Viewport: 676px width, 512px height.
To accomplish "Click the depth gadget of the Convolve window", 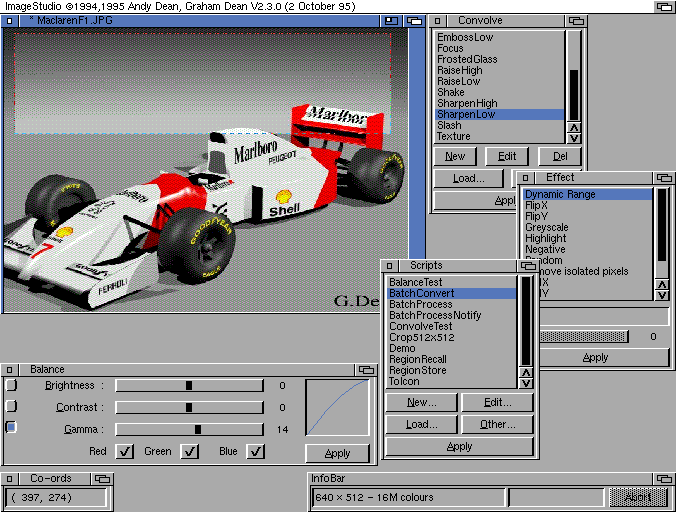I will point(576,21).
